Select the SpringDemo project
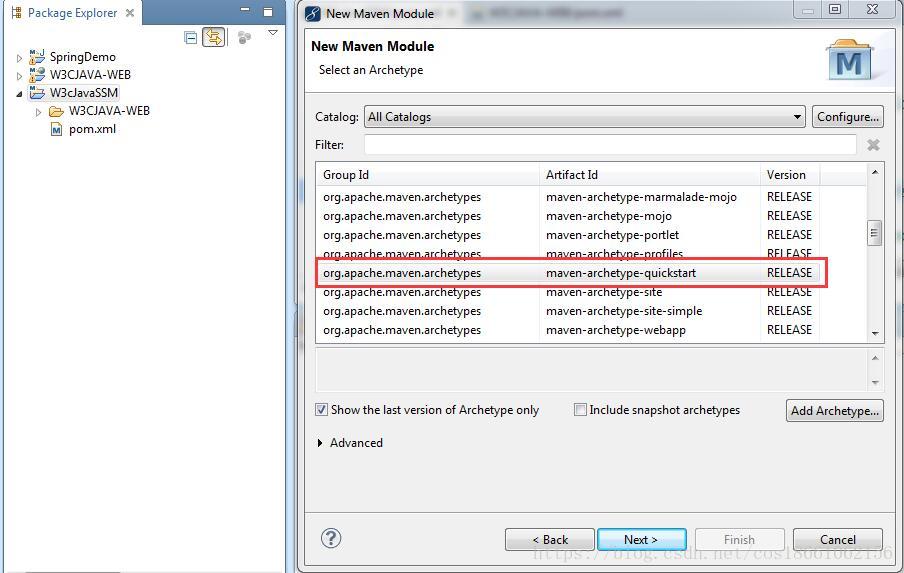Screen dimensions: 904x573 82,56
